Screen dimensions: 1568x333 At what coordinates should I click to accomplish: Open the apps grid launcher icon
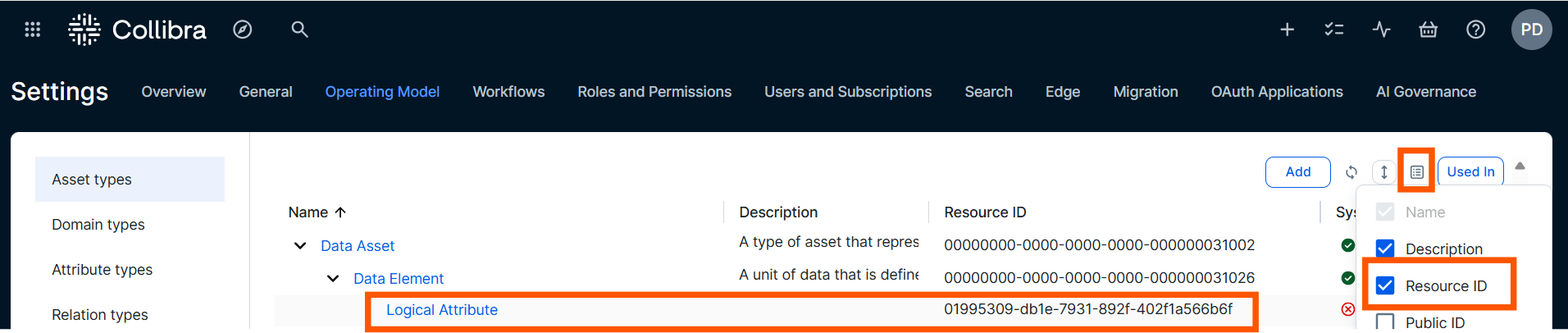pyautogui.click(x=33, y=30)
